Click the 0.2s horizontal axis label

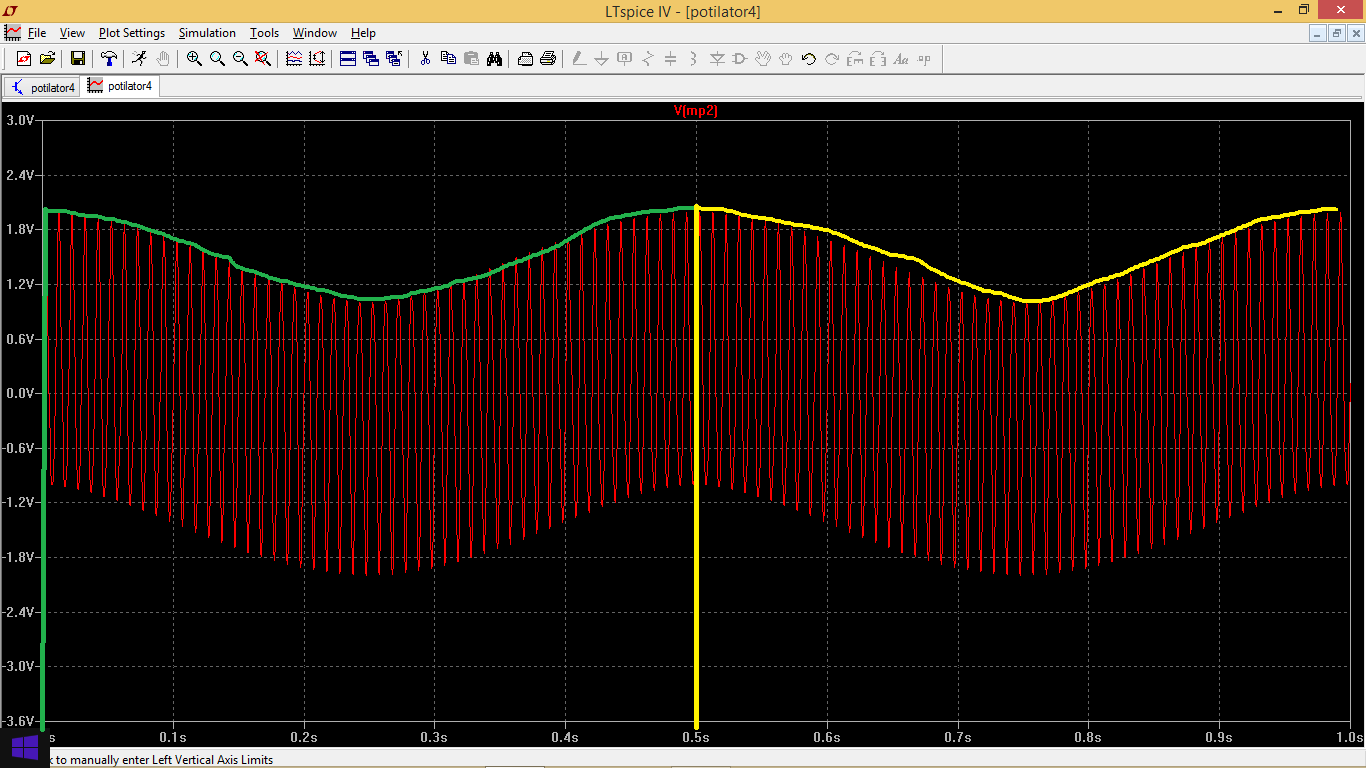click(304, 737)
